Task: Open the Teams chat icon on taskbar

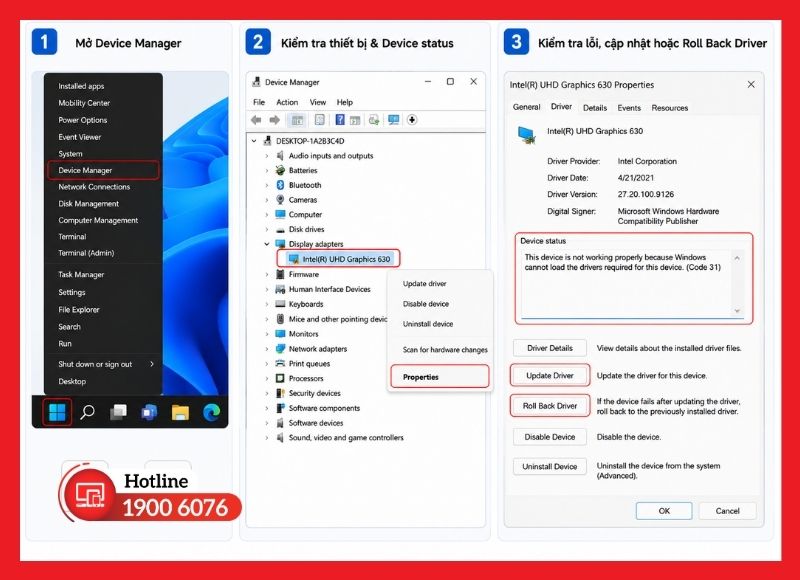Action: coord(149,412)
